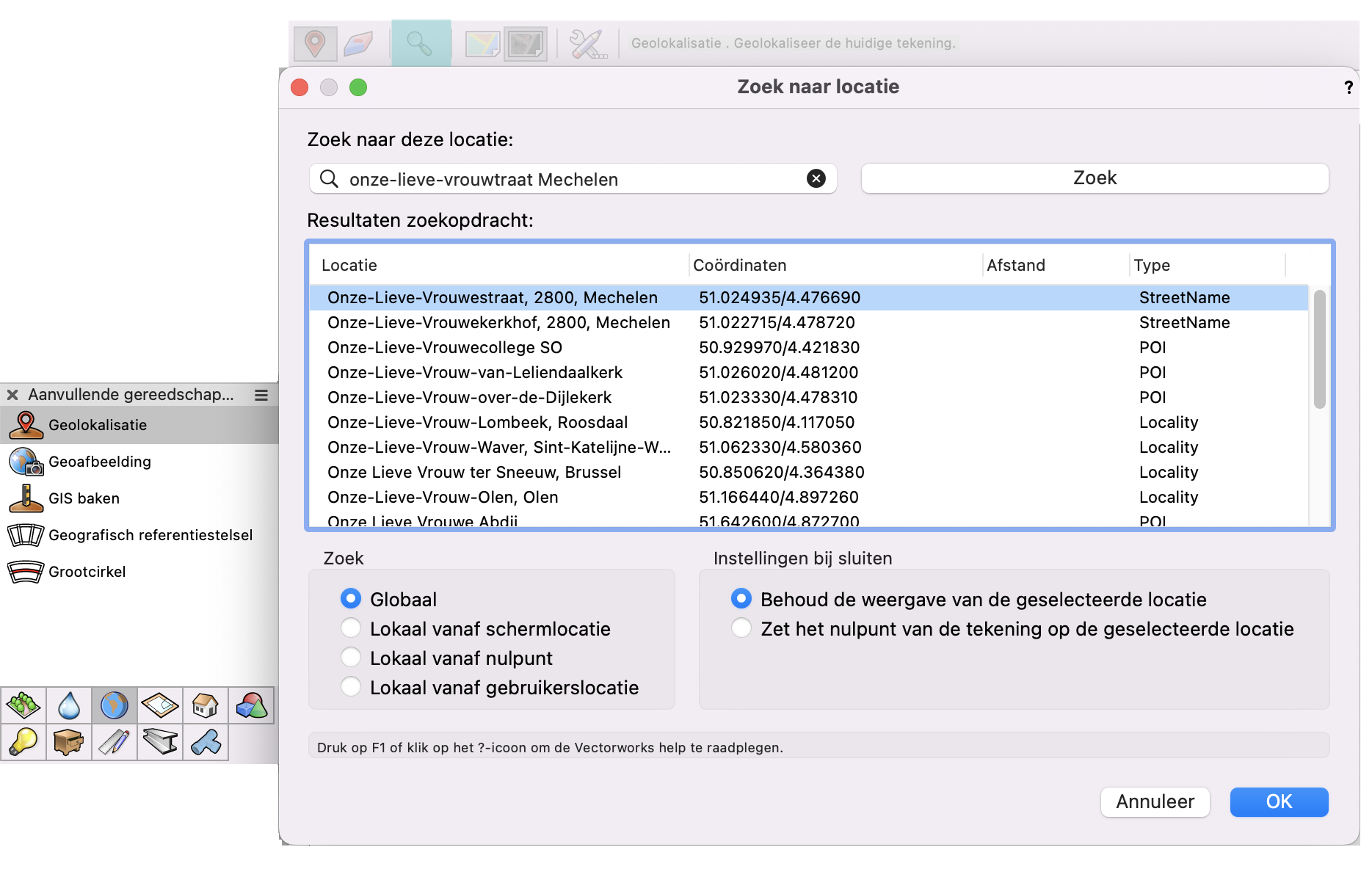Sort results by Afstand column header

click(x=1056, y=265)
